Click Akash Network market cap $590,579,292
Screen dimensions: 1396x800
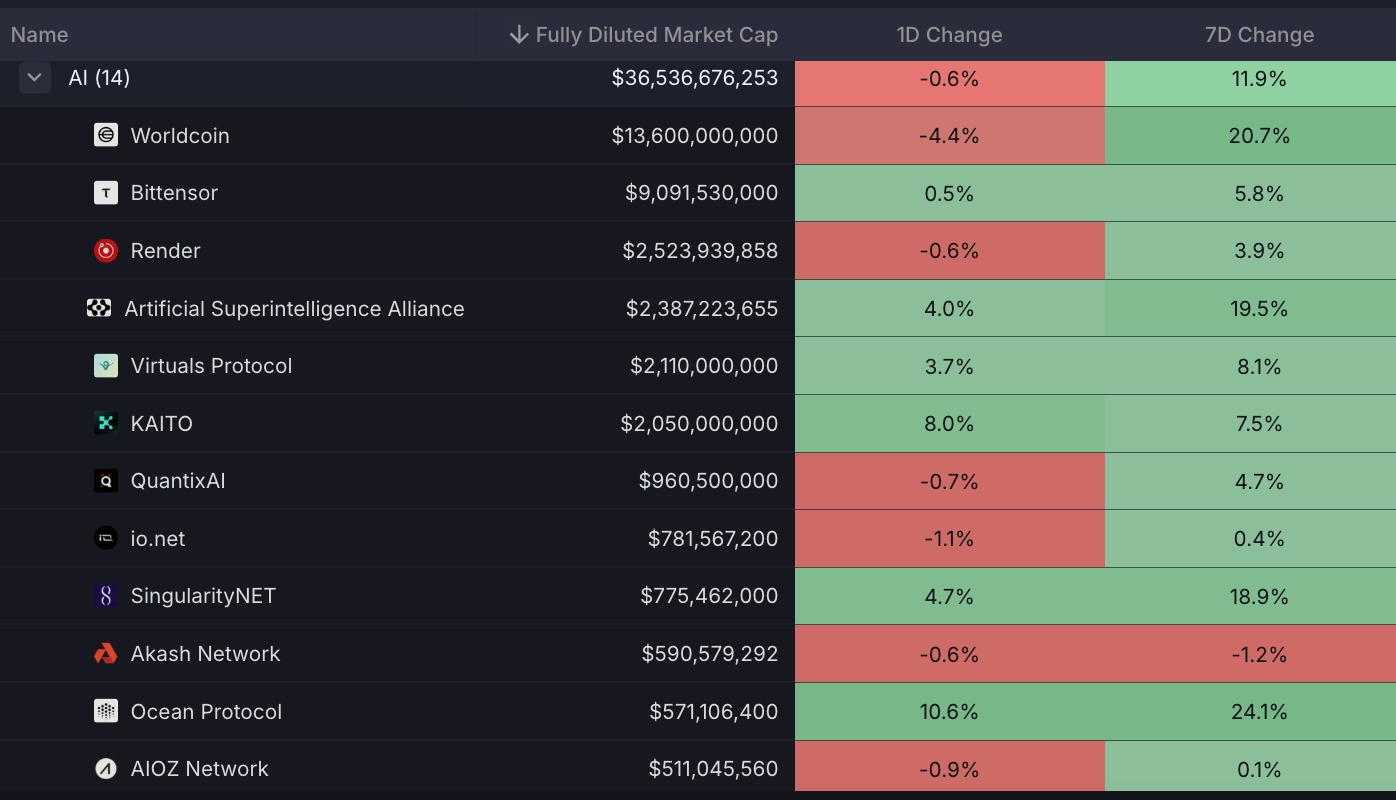710,654
